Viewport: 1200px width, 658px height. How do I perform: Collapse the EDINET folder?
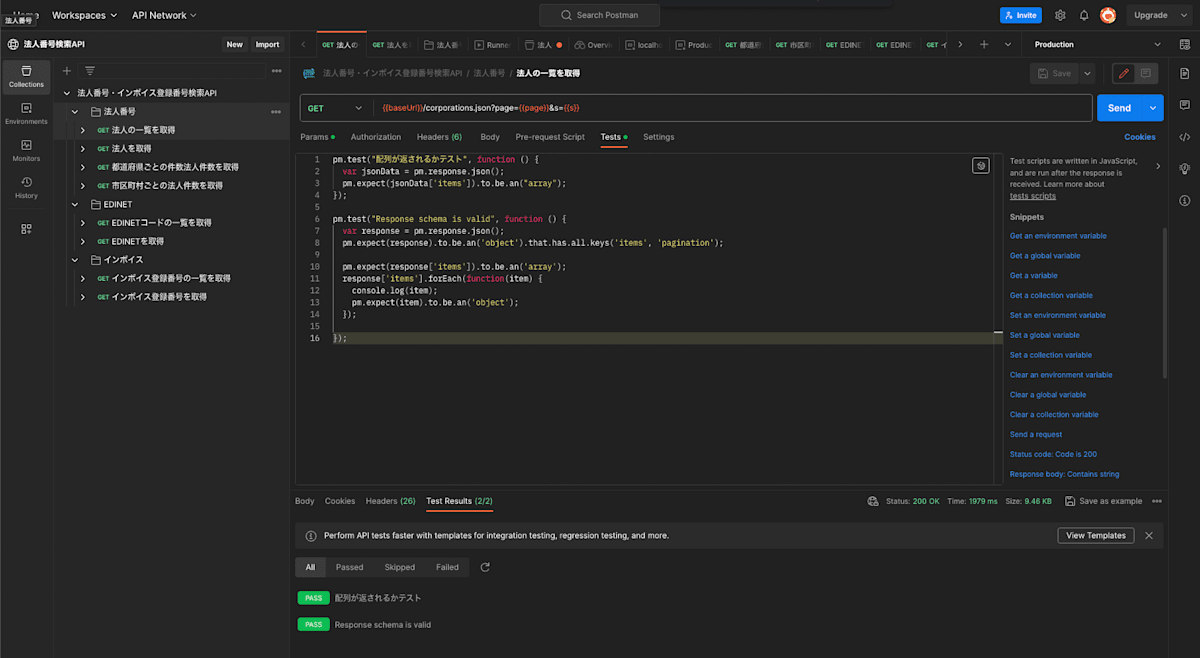click(x=75, y=204)
